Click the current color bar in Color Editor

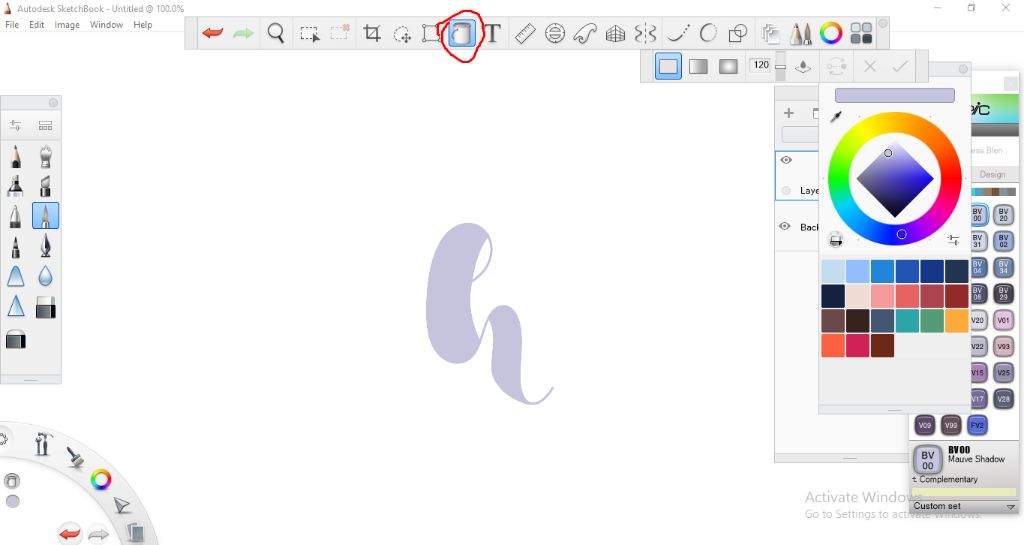click(x=895, y=95)
